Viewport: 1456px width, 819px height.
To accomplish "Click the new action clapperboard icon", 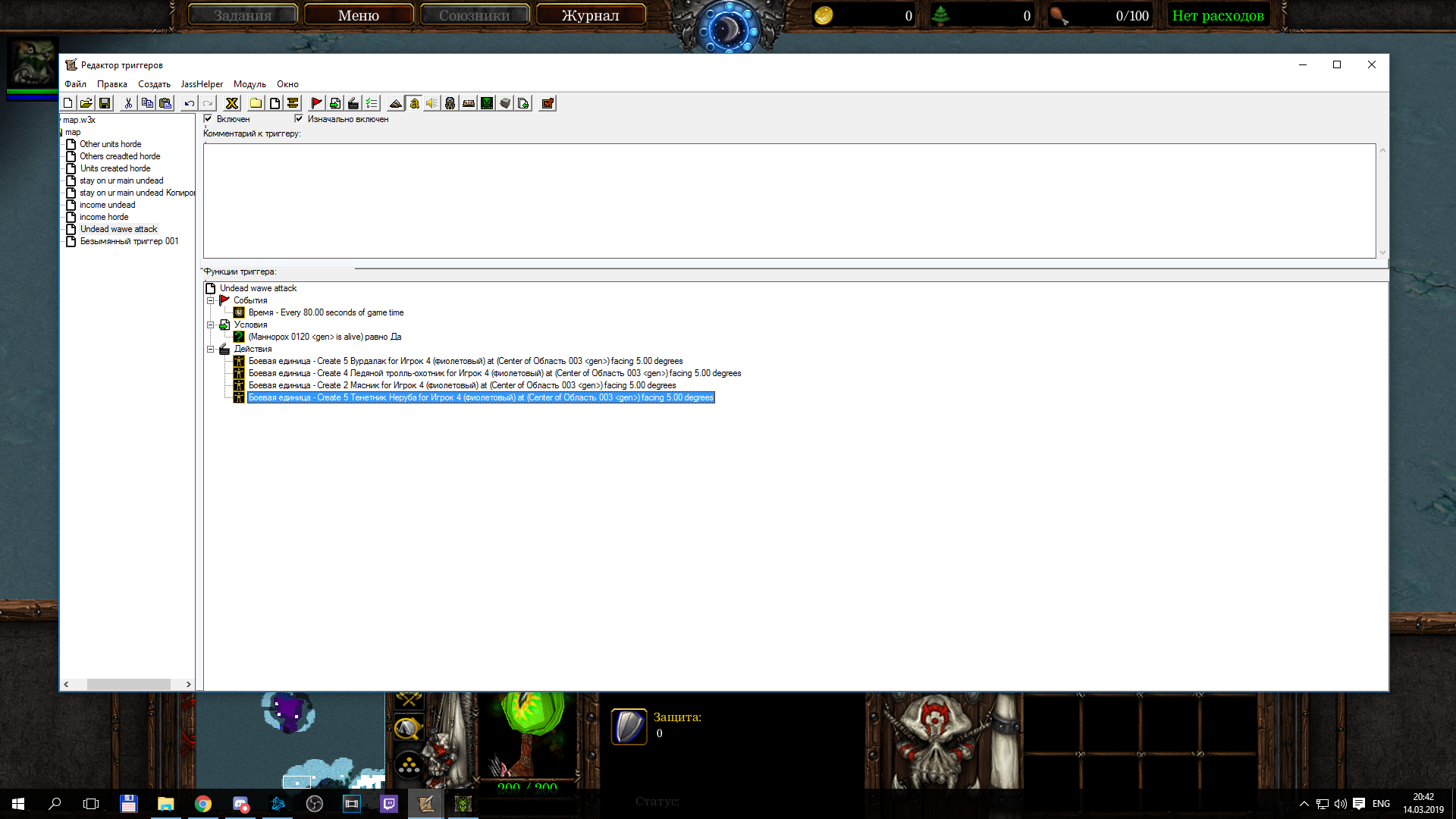I will coord(353,103).
